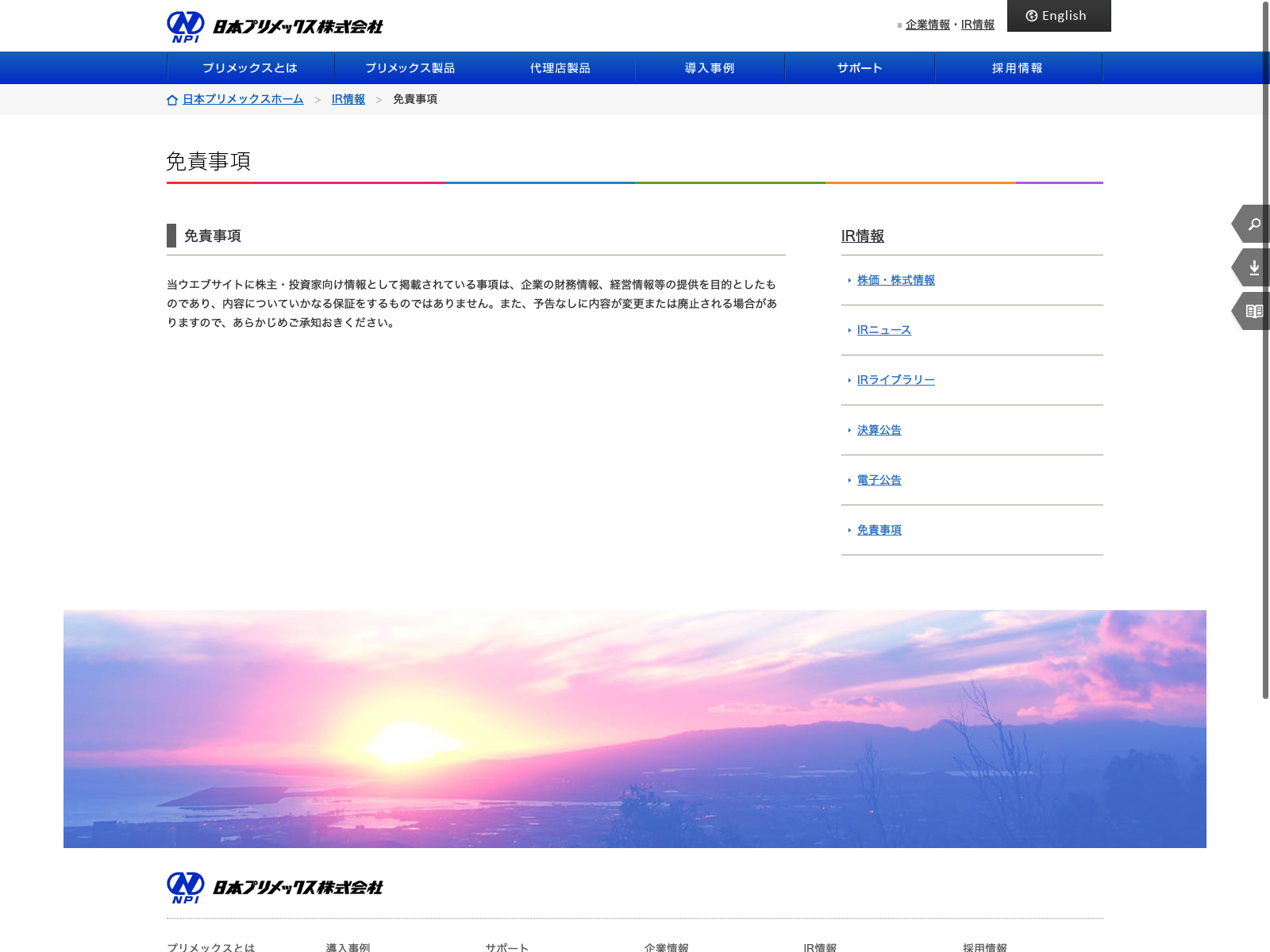
Task: Click the 企業情報 link in header
Action: [x=927, y=25]
